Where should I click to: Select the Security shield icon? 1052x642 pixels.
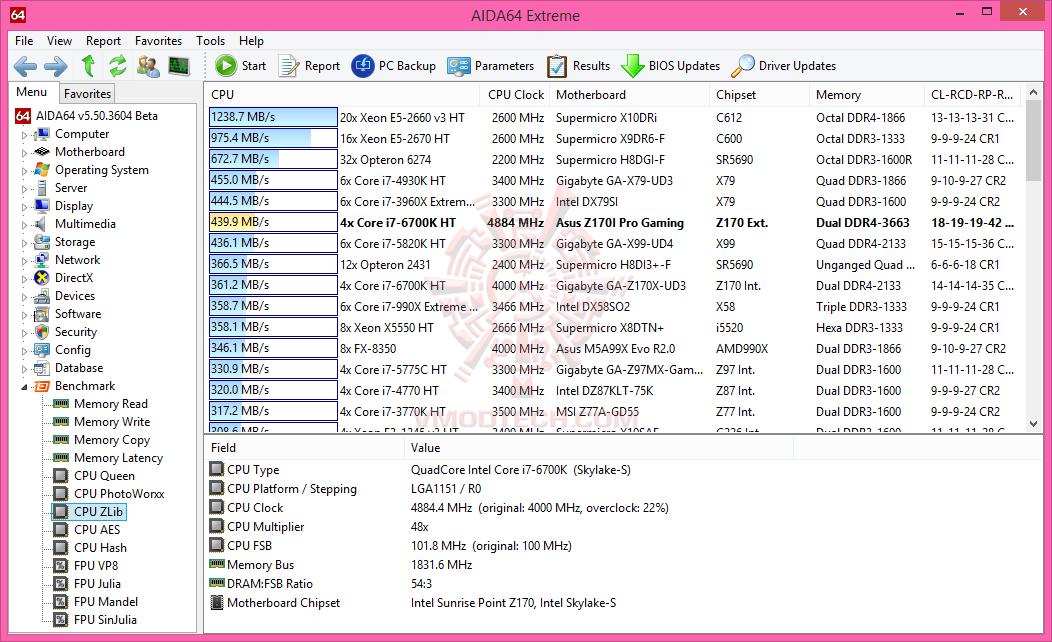coord(42,332)
